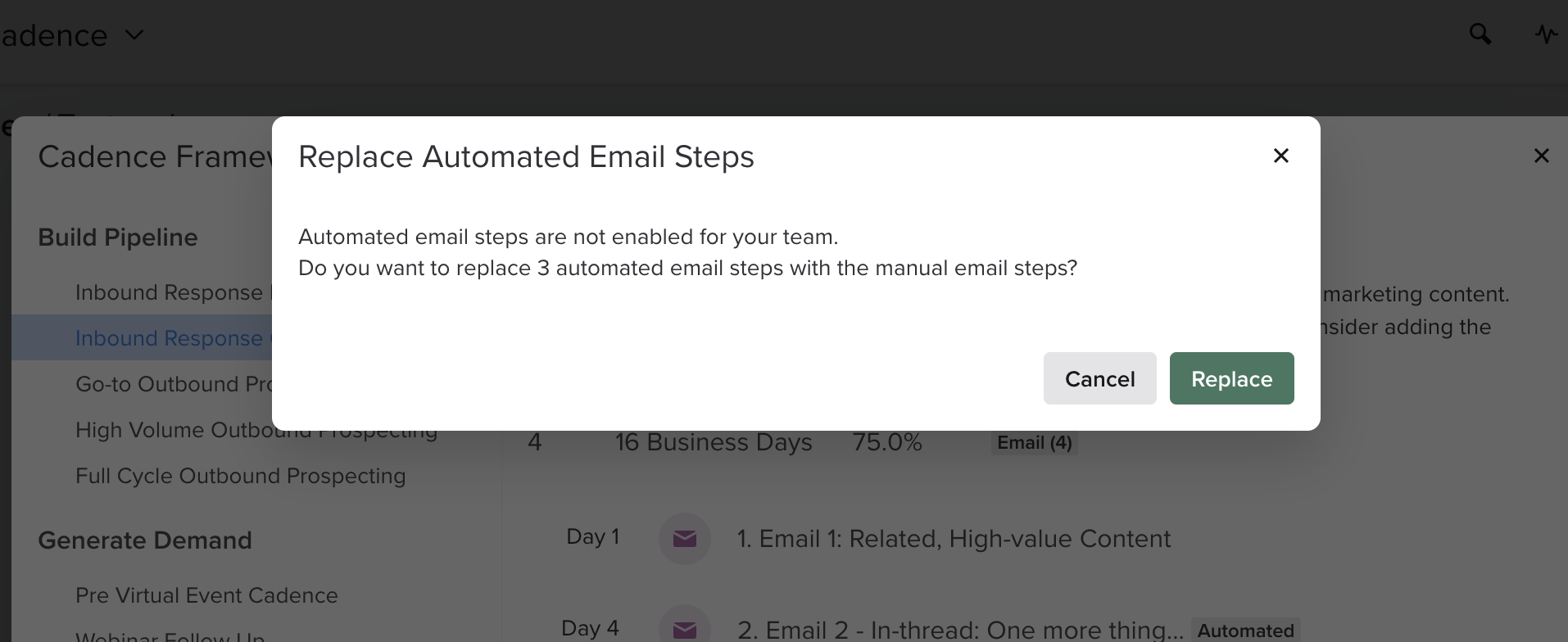The width and height of the screenshot is (1568, 642).
Task: Open Email 2 In-thread step
Action: pos(959,630)
